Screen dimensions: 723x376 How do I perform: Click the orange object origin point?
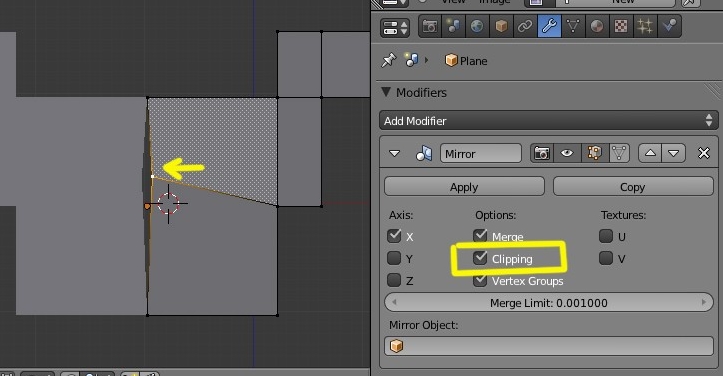point(147,206)
